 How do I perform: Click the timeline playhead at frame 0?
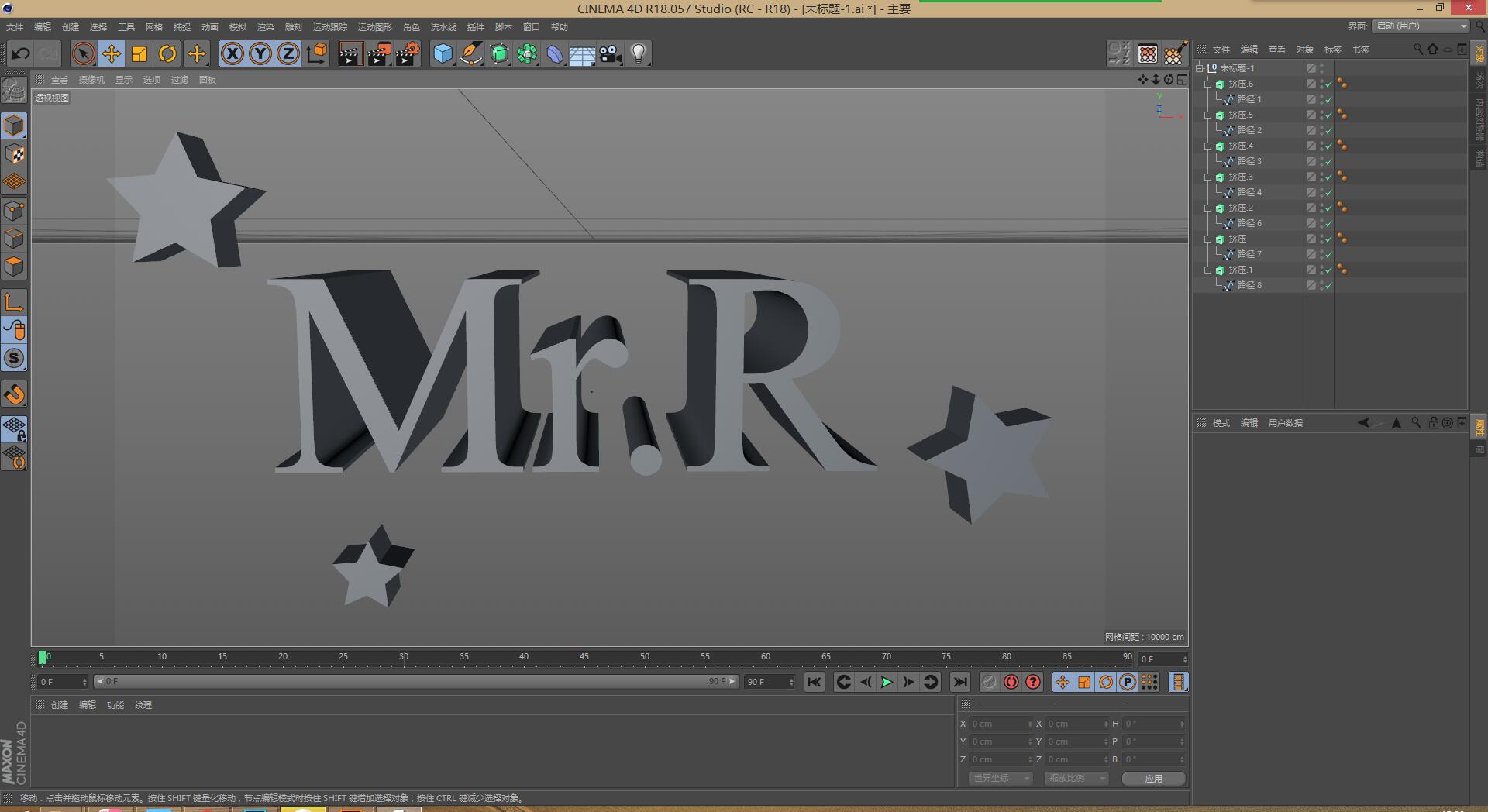[42, 657]
